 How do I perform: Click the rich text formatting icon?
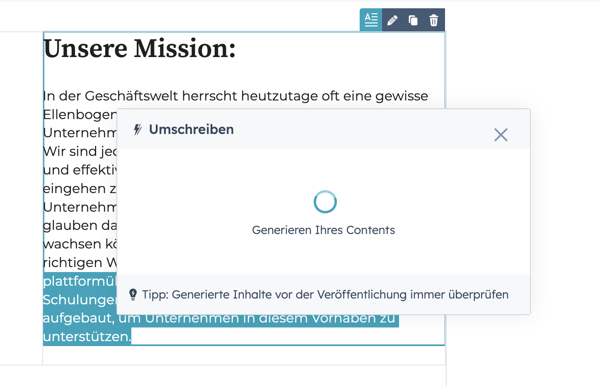coord(371,20)
